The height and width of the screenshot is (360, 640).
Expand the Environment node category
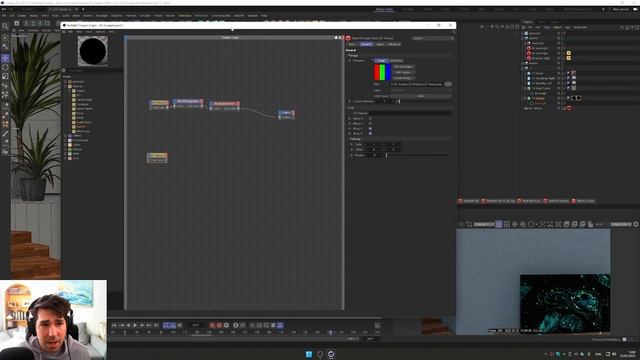[66, 140]
